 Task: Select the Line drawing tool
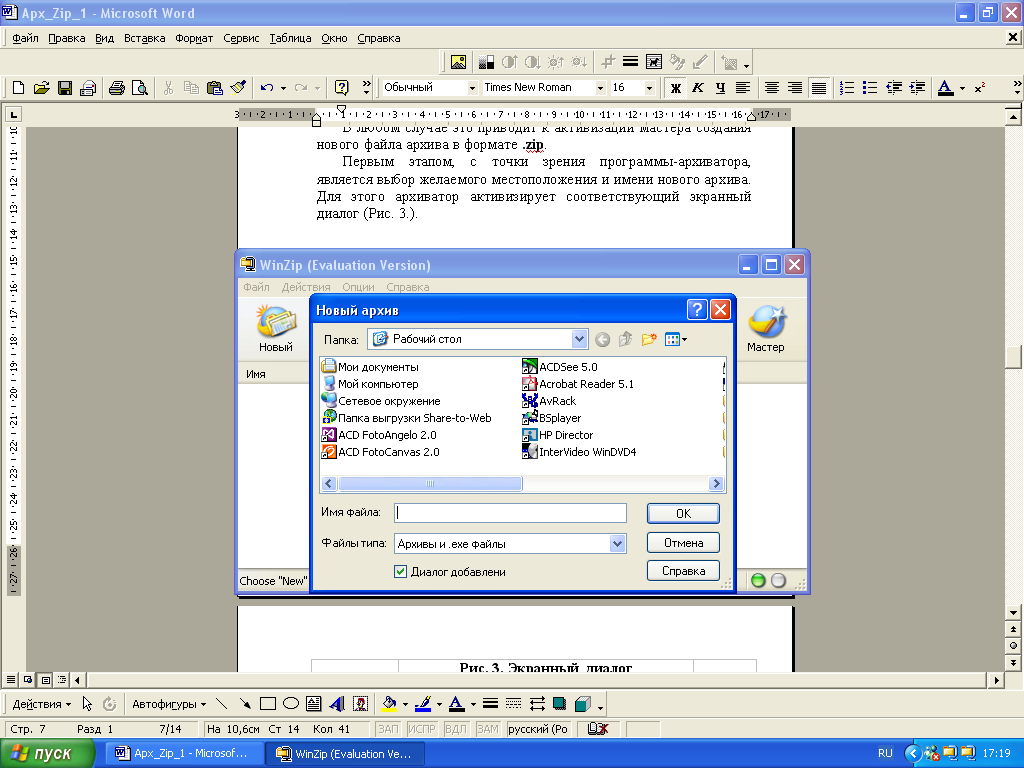tap(221, 703)
